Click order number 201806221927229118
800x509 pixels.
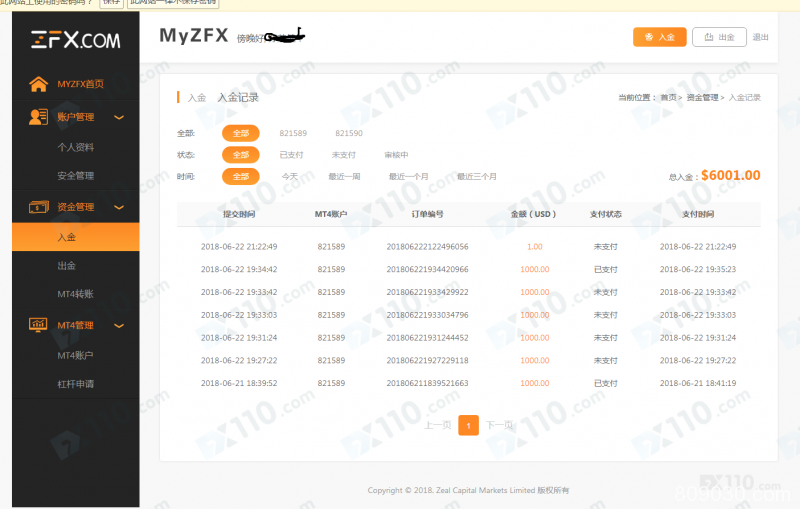coord(428,360)
